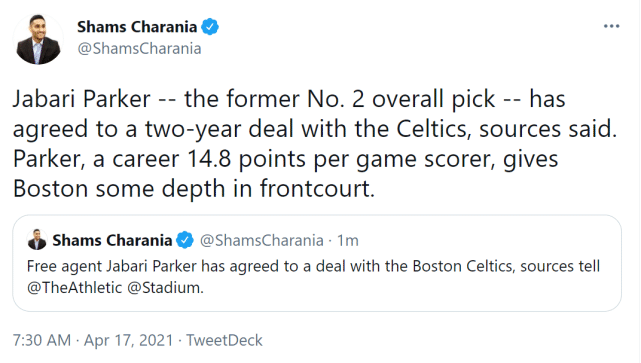641x363 pixels.
Task: Click 'Boston some depth in frontcourt' line
Action: coord(194,188)
